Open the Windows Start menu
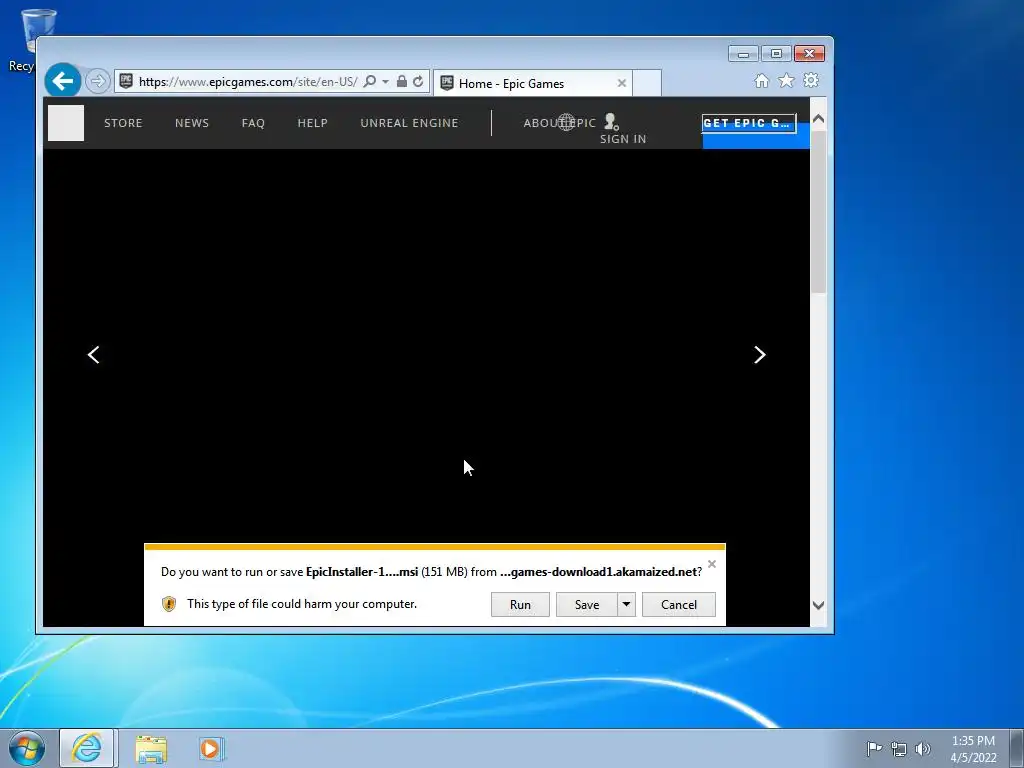 (x=26, y=748)
